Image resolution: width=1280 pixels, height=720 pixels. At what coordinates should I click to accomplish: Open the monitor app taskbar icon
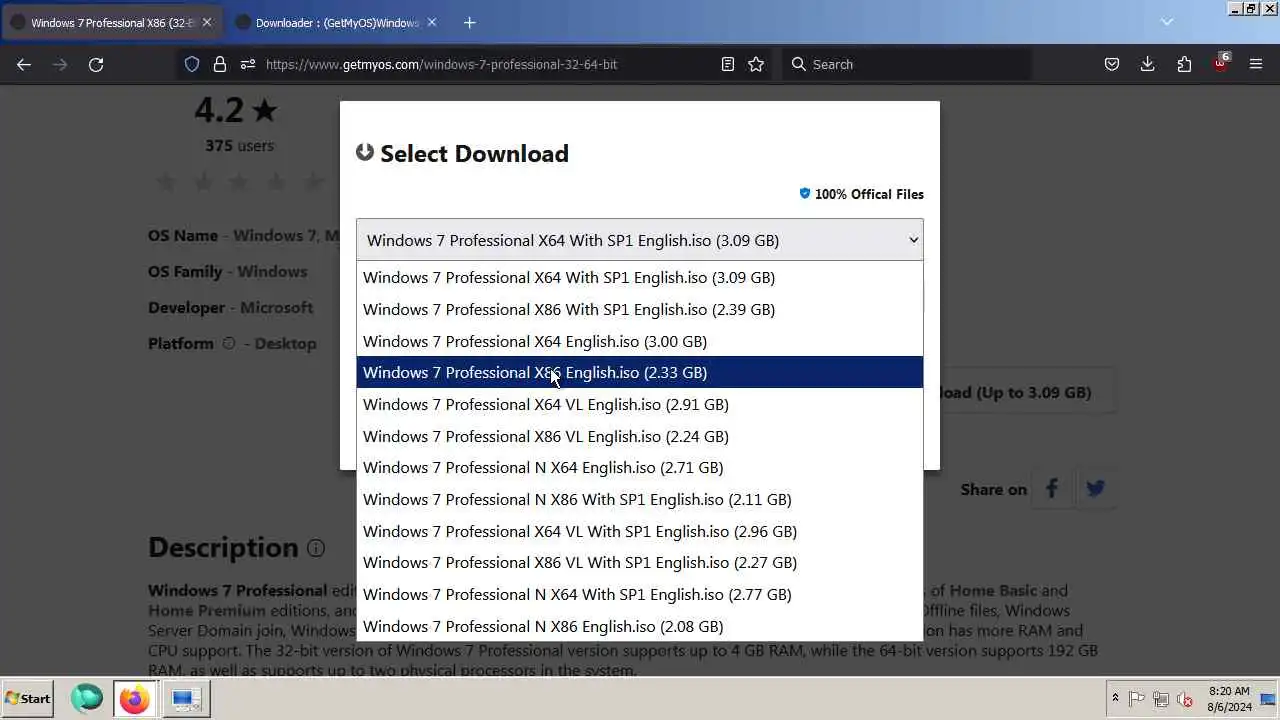[x=186, y=698]
